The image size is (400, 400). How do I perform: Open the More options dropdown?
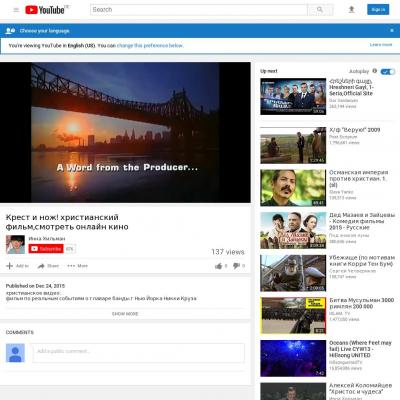tap(77, 266)
